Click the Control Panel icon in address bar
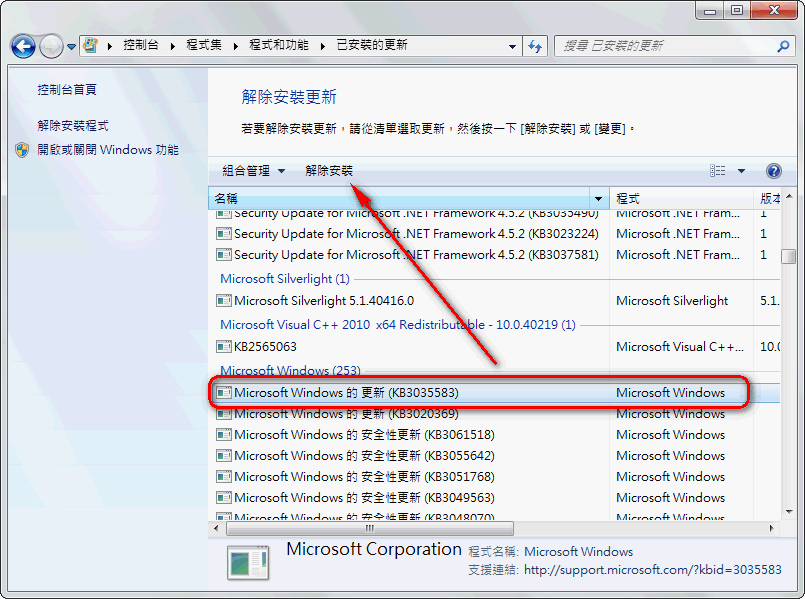 point(90,46)
